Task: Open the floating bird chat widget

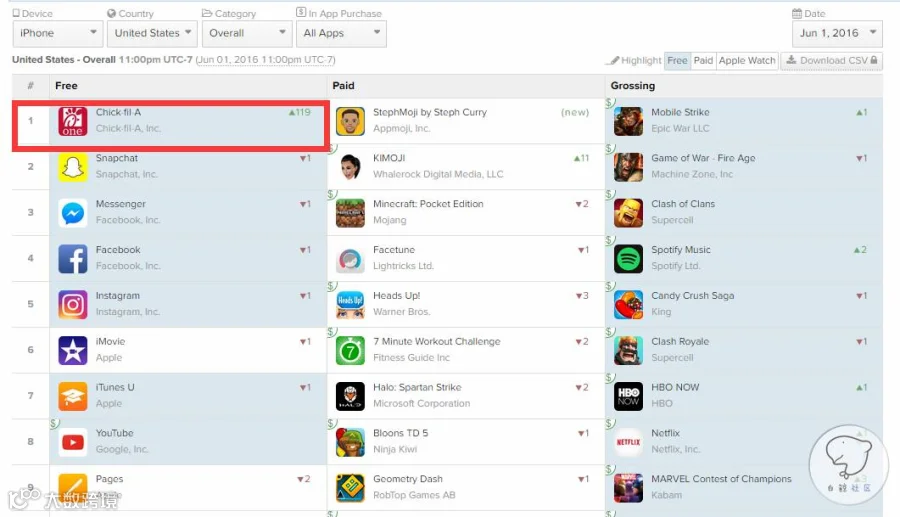Action: (x=848, y=464)
